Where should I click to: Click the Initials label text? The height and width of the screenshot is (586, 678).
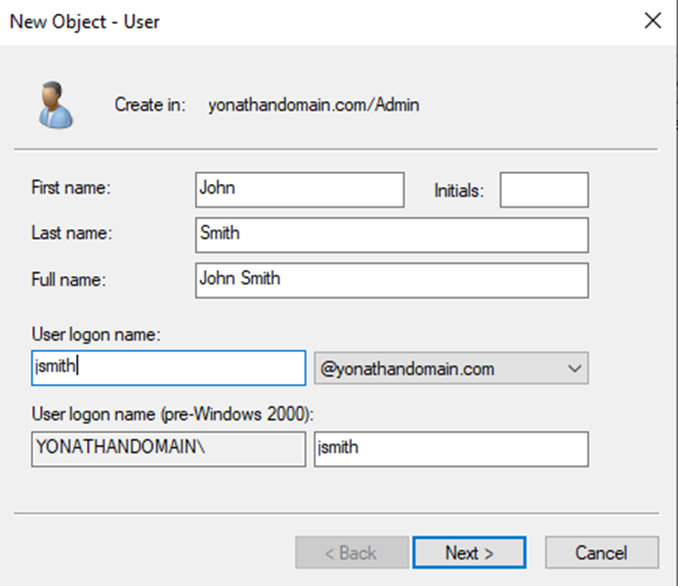pyautogui.click(x=459, y=190)
